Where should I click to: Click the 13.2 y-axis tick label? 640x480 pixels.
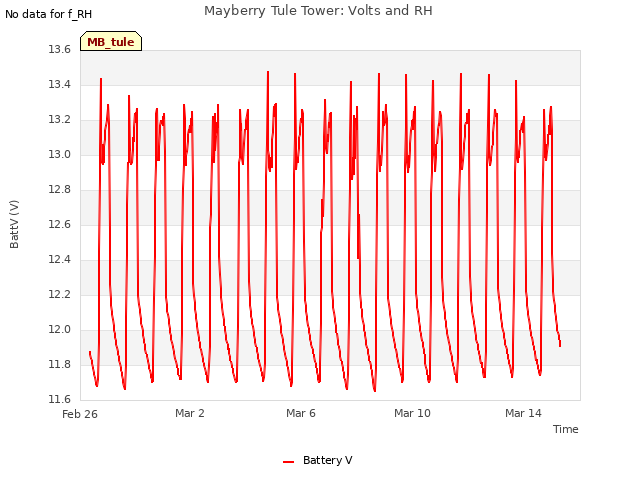(59, 120)
